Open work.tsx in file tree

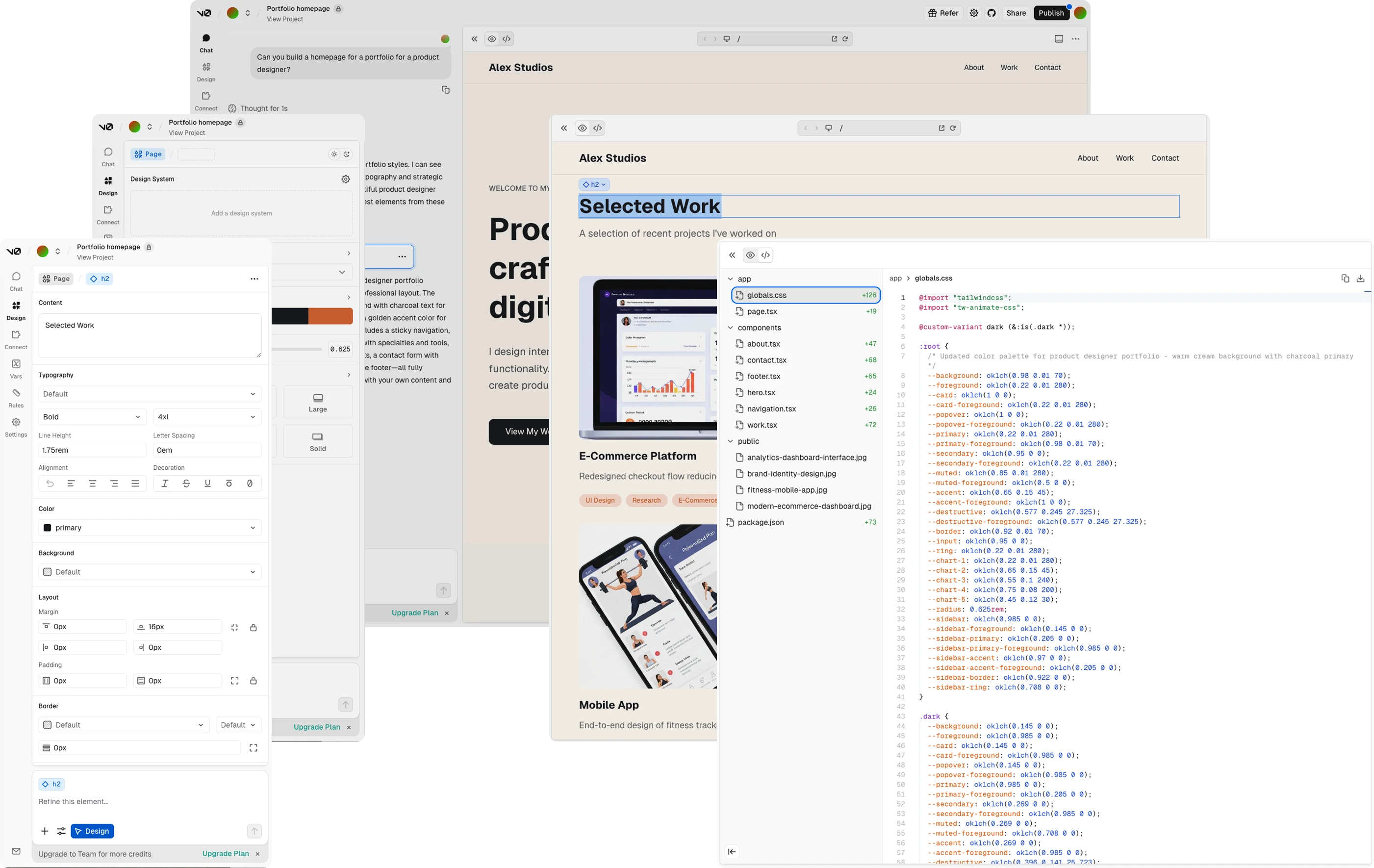[762, 425]
